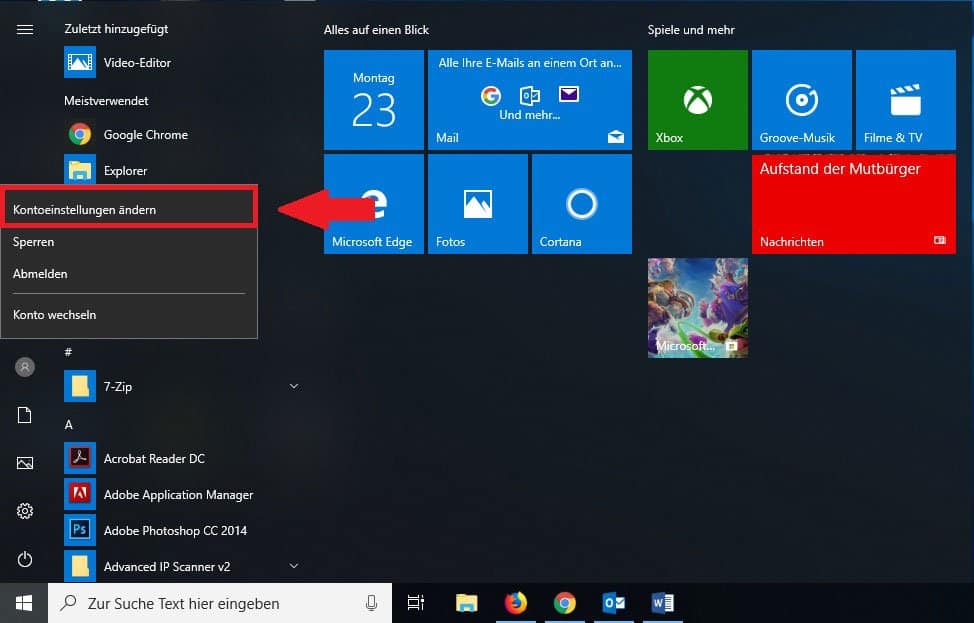Open the Fotos tile
Screen dimensions: 974x623
point(477,204)
